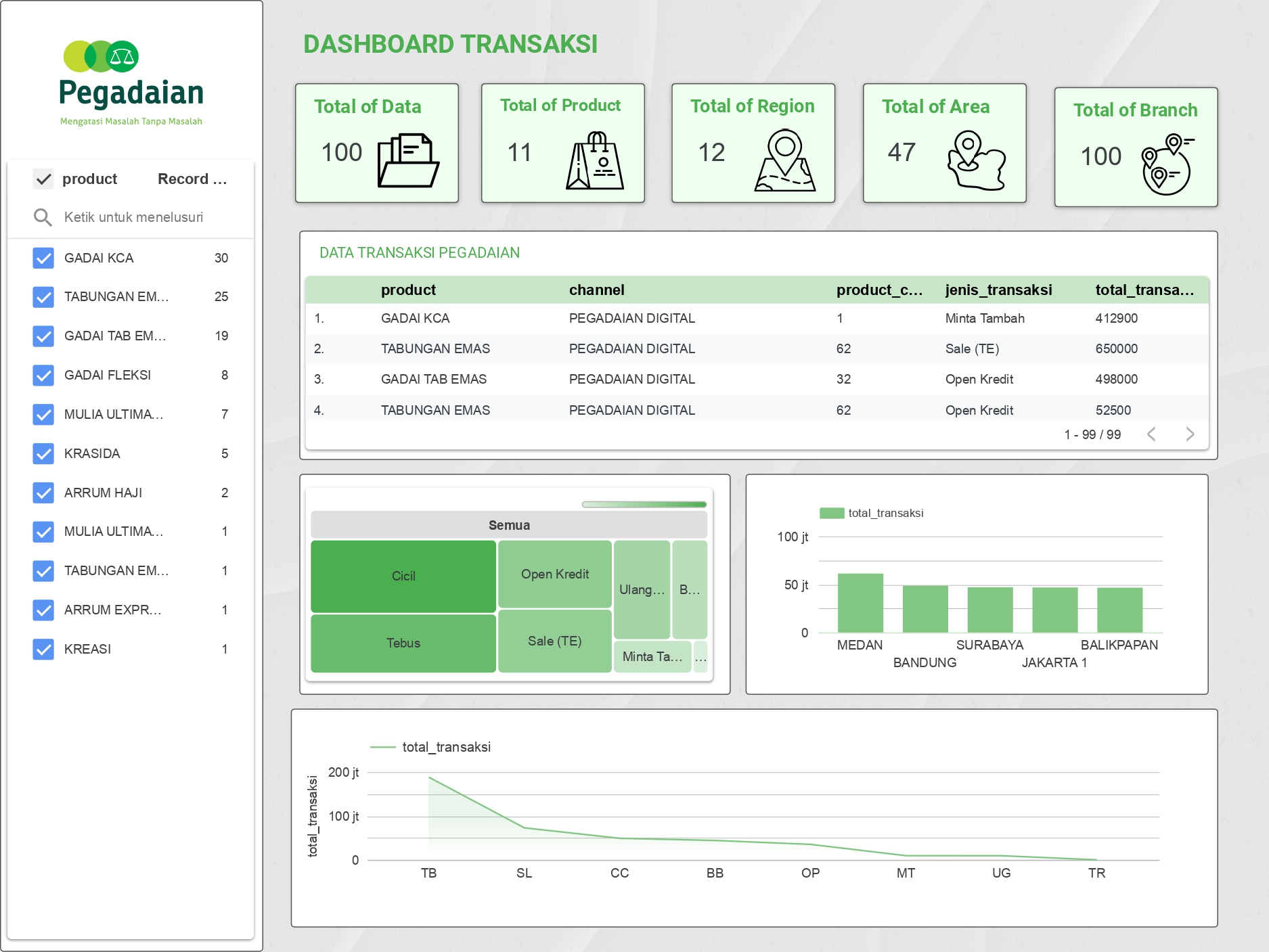Go to previous page of transaction table
This screenshot has width=1269, height=952.
1151,434
